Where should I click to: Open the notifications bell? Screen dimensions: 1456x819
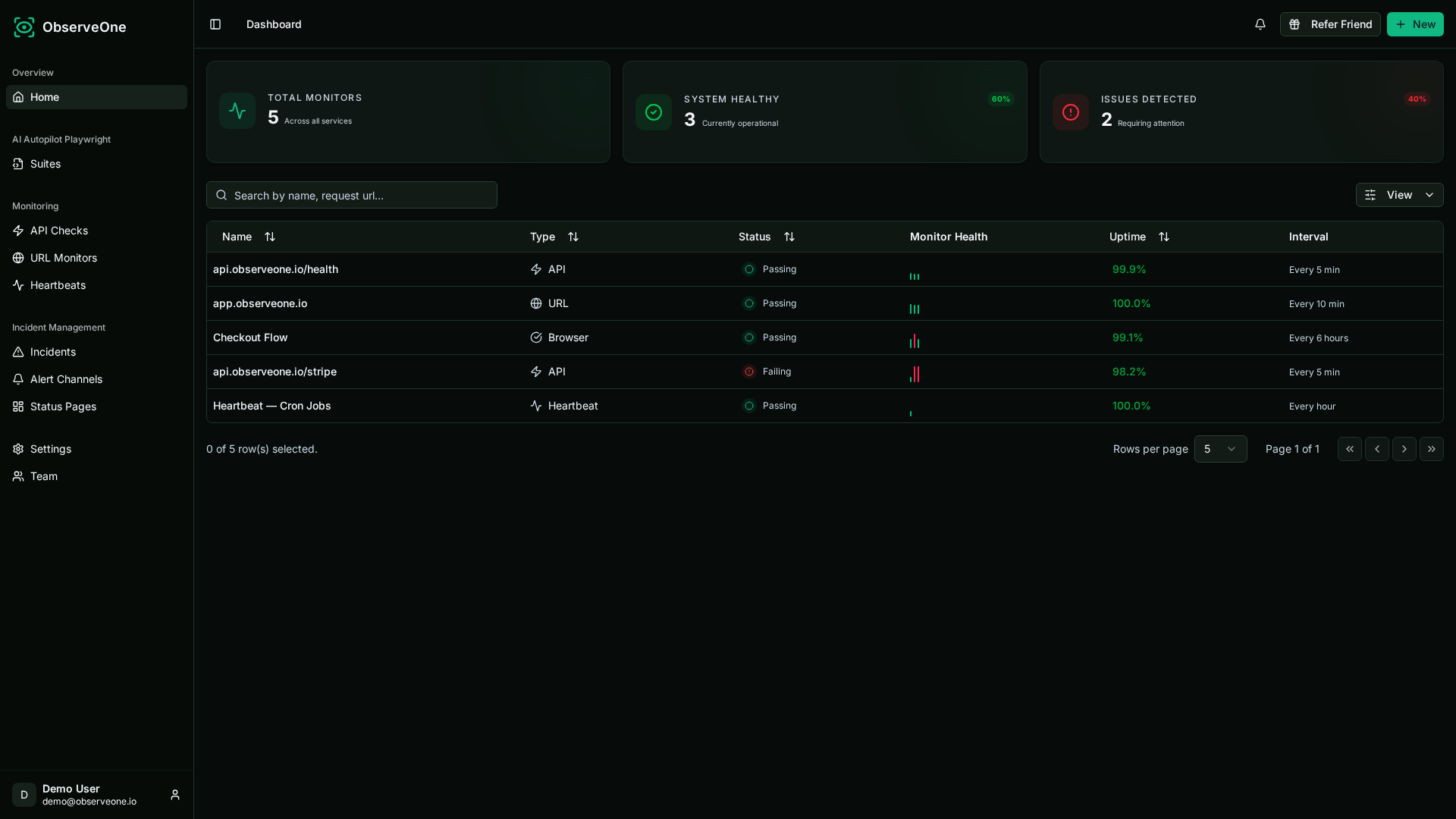point(1260,24)
